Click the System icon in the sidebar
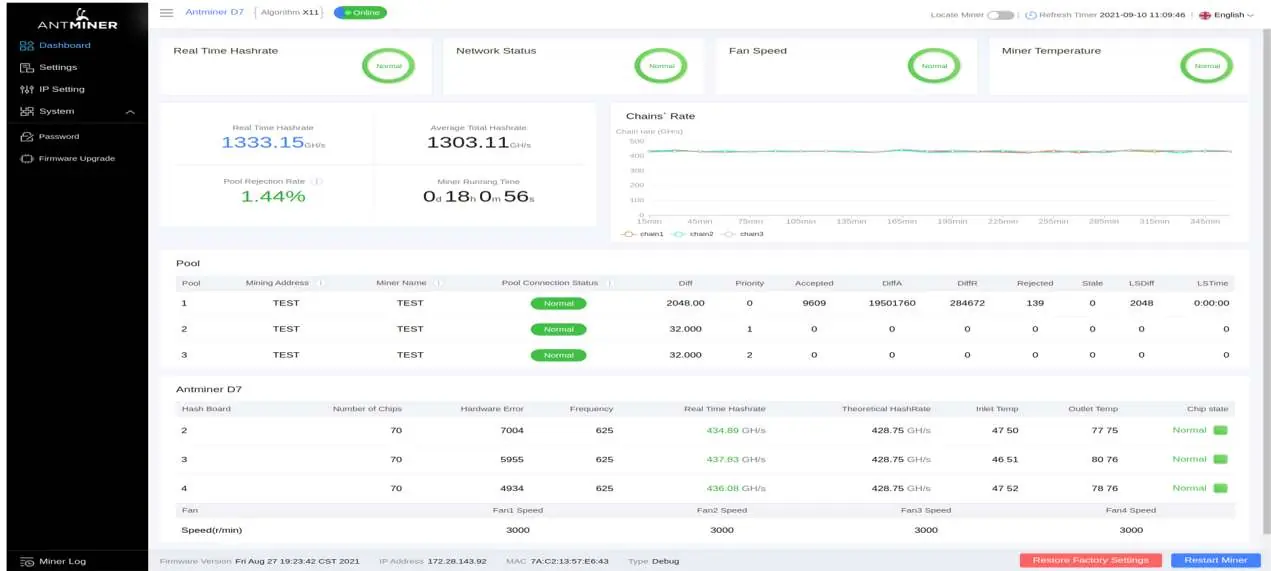The image size is (1271, 571). 27,111
